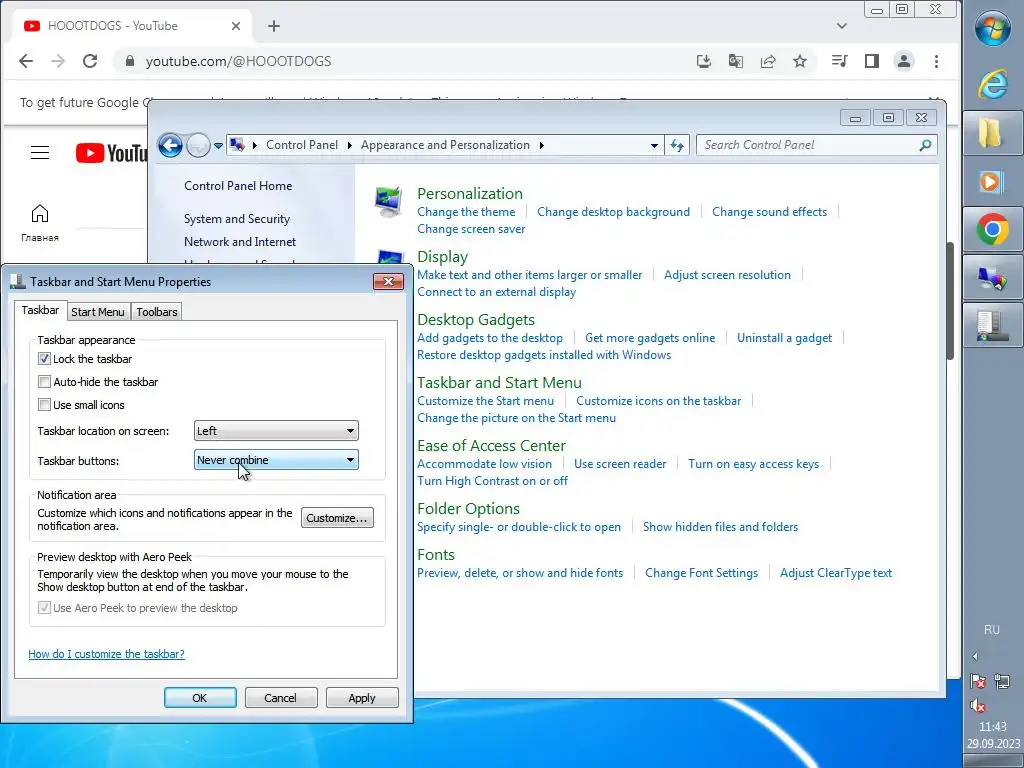Screen dimensions: 1024x768
Task: Click the Apply button
Action: [x=362, y=697]
